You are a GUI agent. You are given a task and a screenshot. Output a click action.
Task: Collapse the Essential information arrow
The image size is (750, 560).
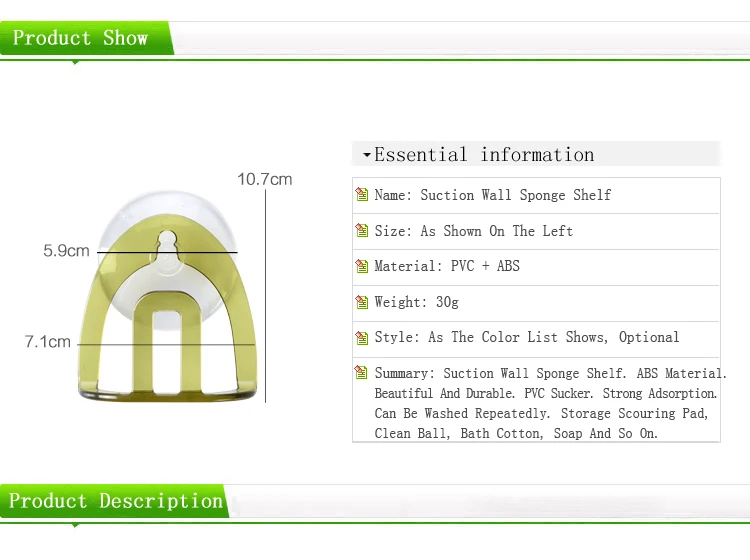tap(367, 155)
